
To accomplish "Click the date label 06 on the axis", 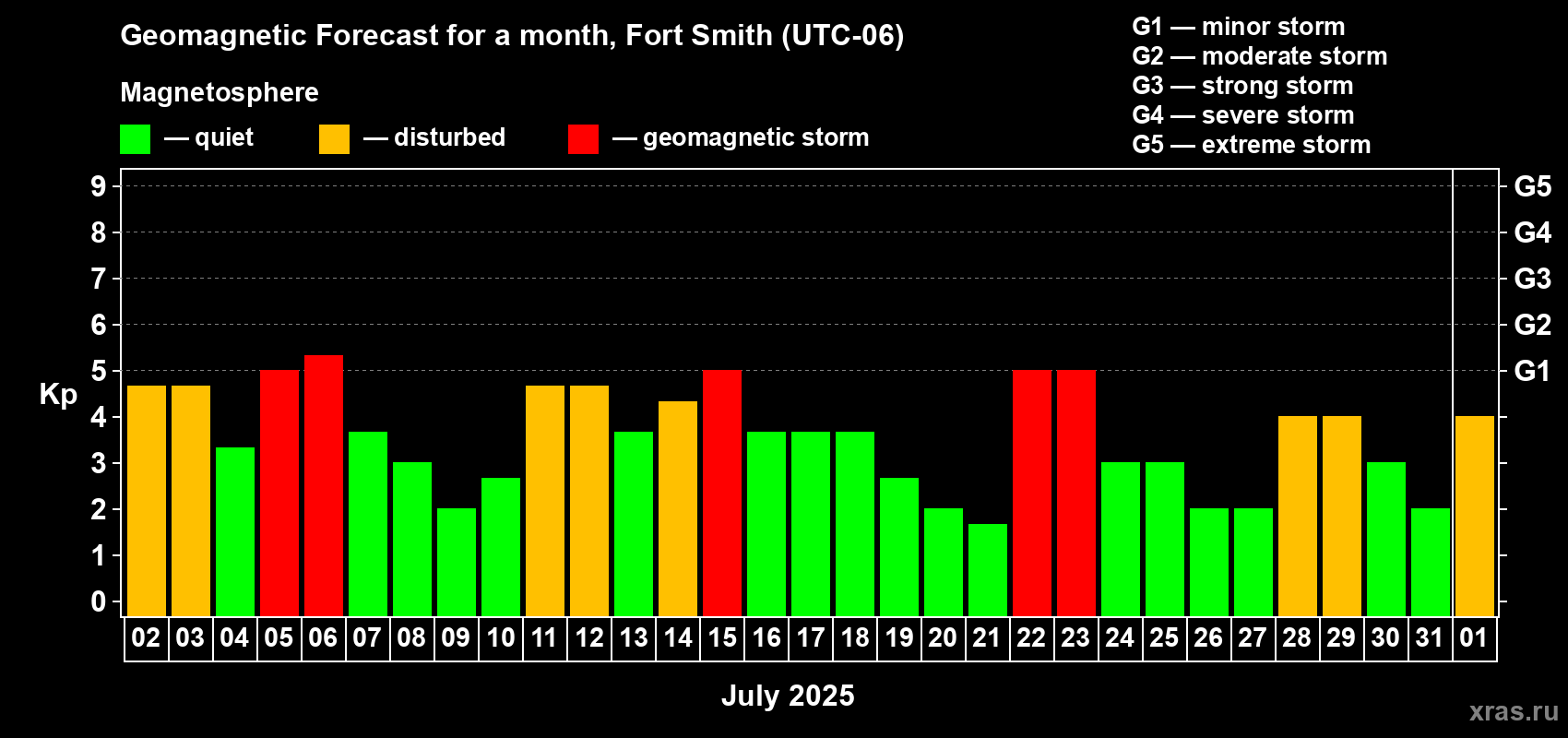I will pyautogui.click(x=323, y=638).
